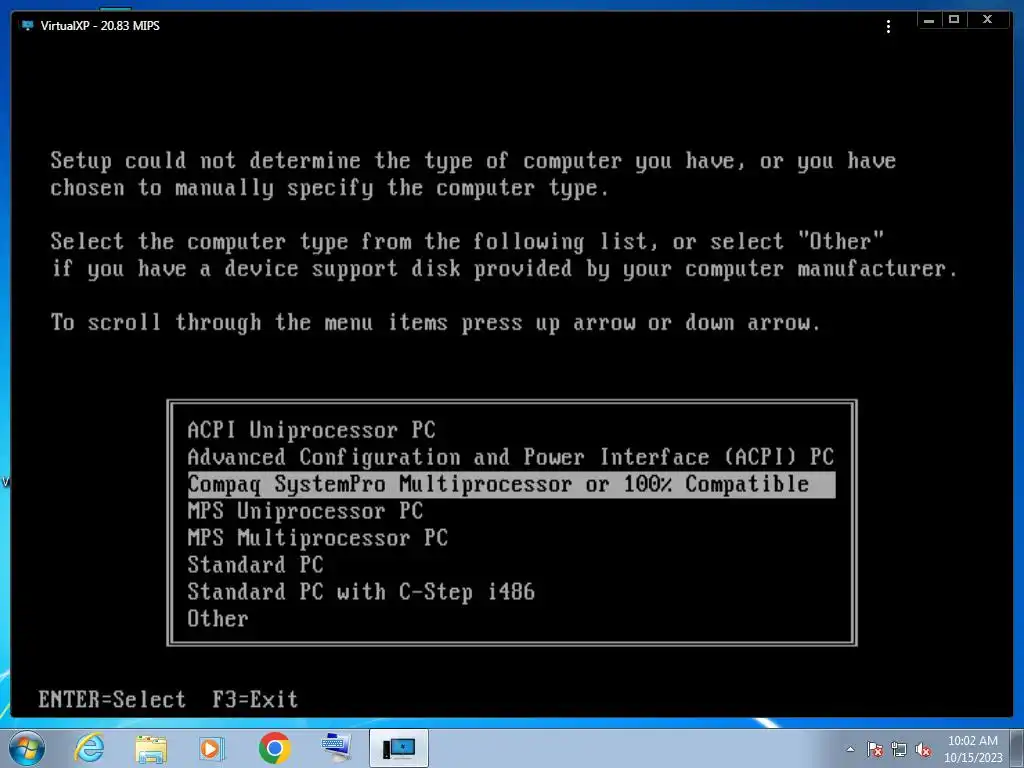Select the Other computer type entry
The height and width of the screenshot is (768, 1024).
pos(218,618)
